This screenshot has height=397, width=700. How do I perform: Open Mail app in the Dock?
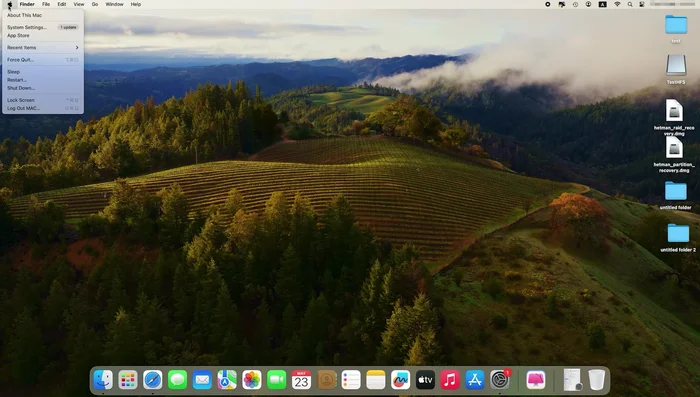[202, 380]
